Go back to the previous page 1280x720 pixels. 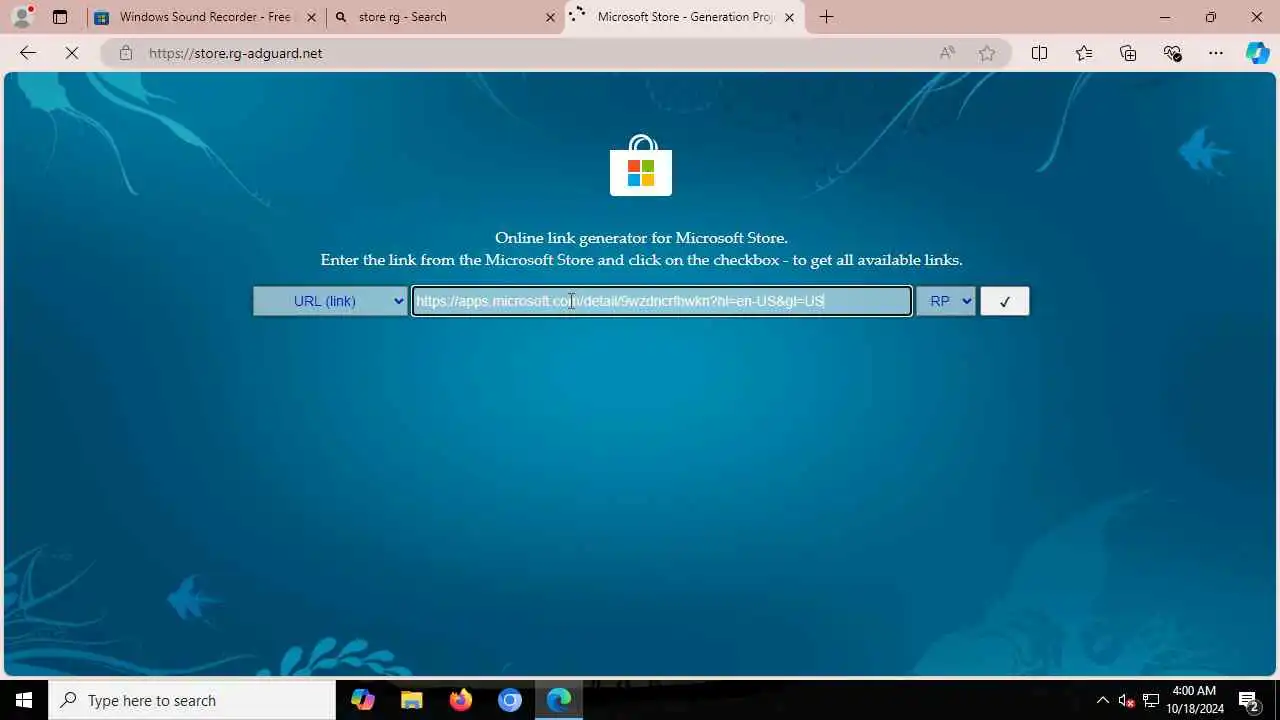pos(28,53)
